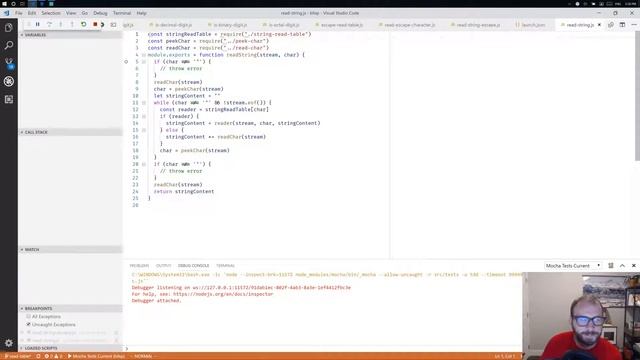Show the DEBUG CONSOLE panel tab
Viewport: 640px width, 360px height.
193,266
